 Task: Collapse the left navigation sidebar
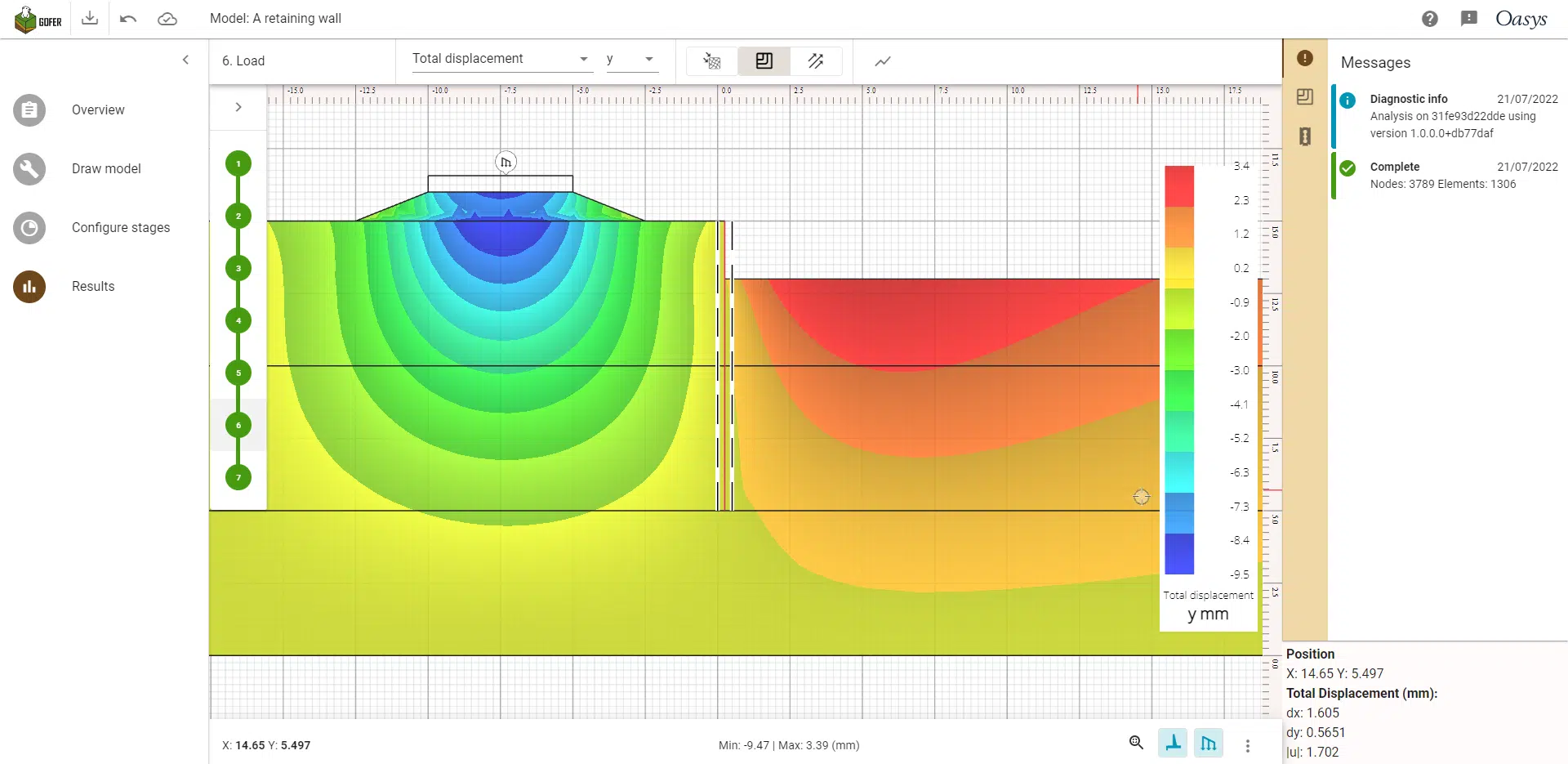[x=185, y=60]
